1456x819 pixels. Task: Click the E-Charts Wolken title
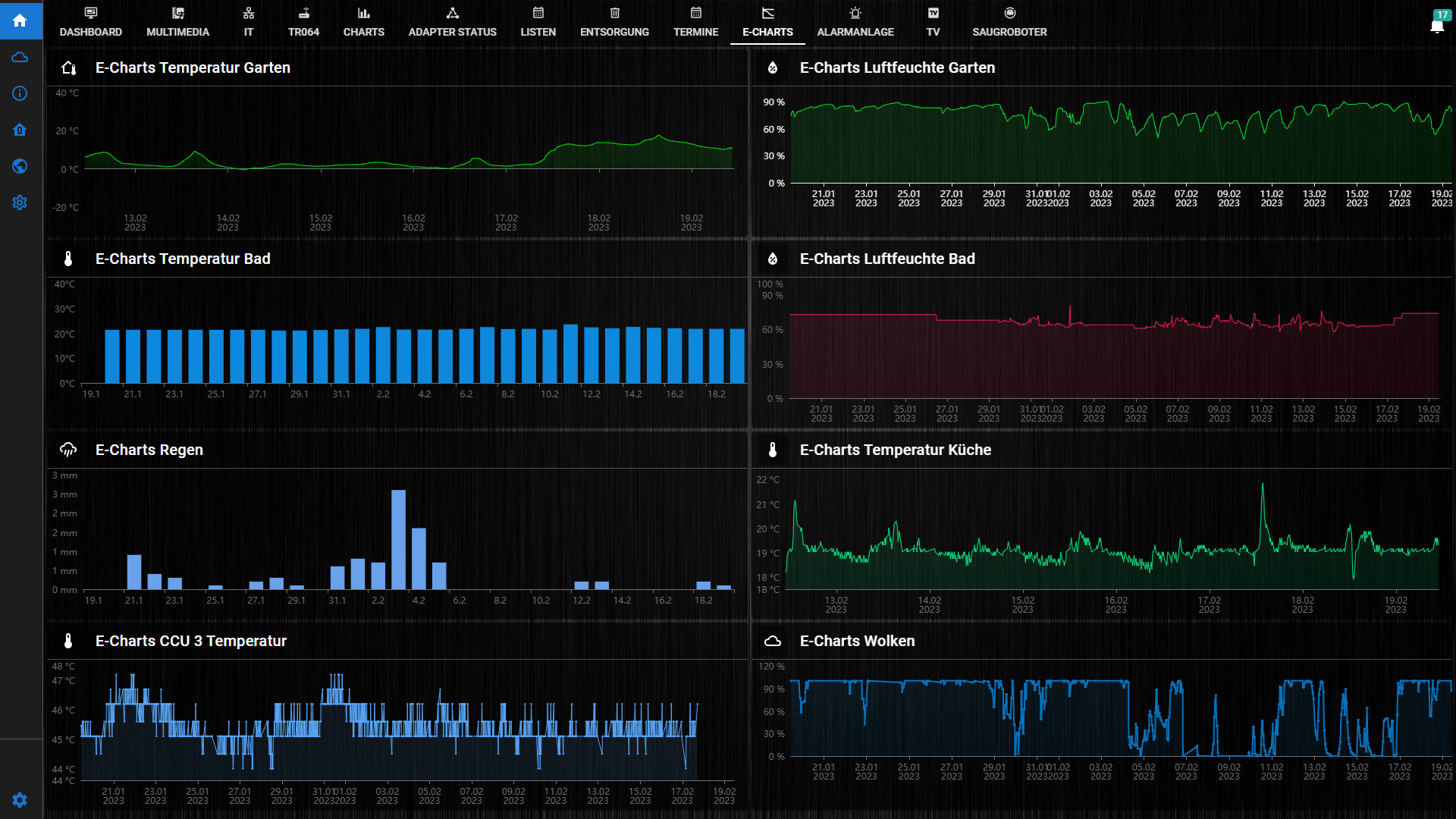858,641
